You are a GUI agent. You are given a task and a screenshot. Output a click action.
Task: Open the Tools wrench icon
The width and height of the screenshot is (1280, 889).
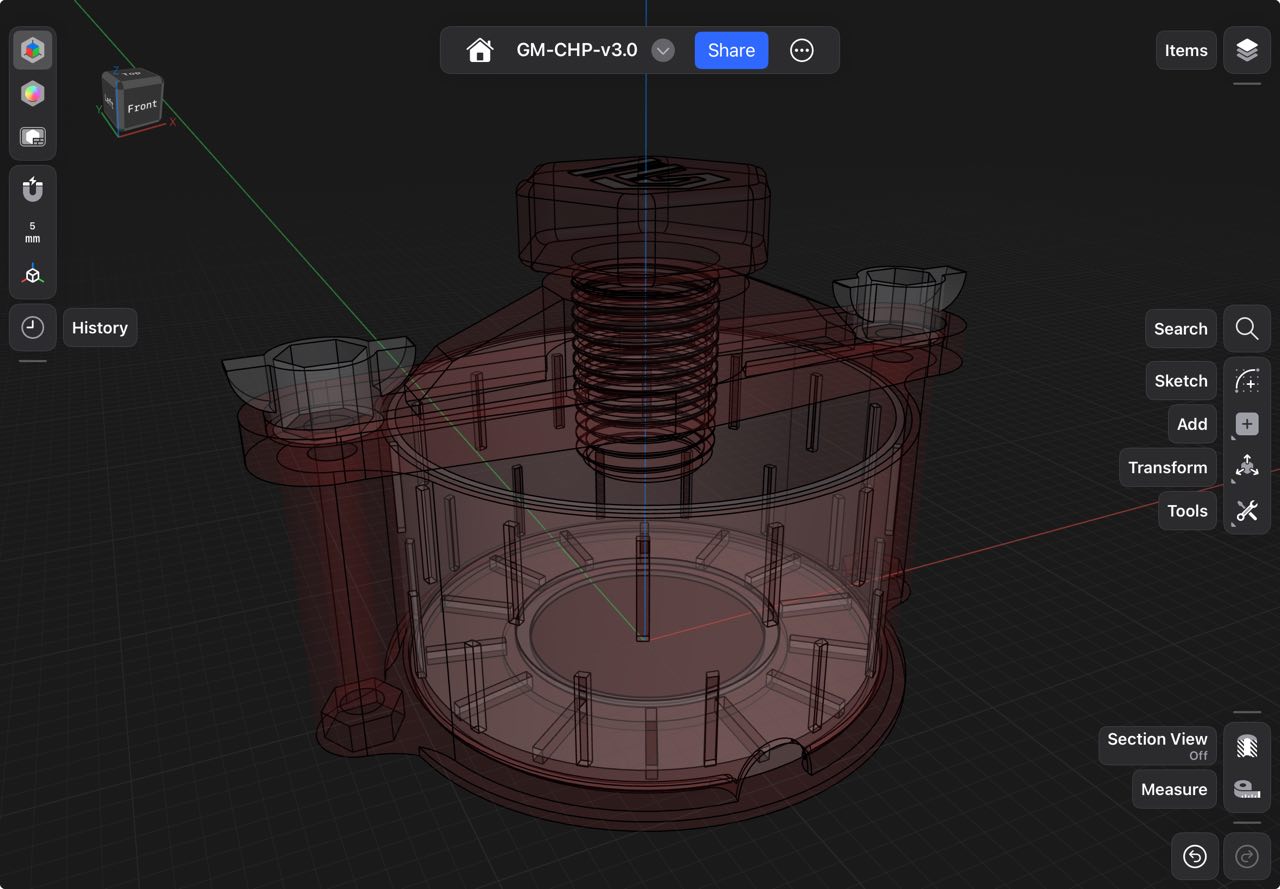[x=1246, y=511]
